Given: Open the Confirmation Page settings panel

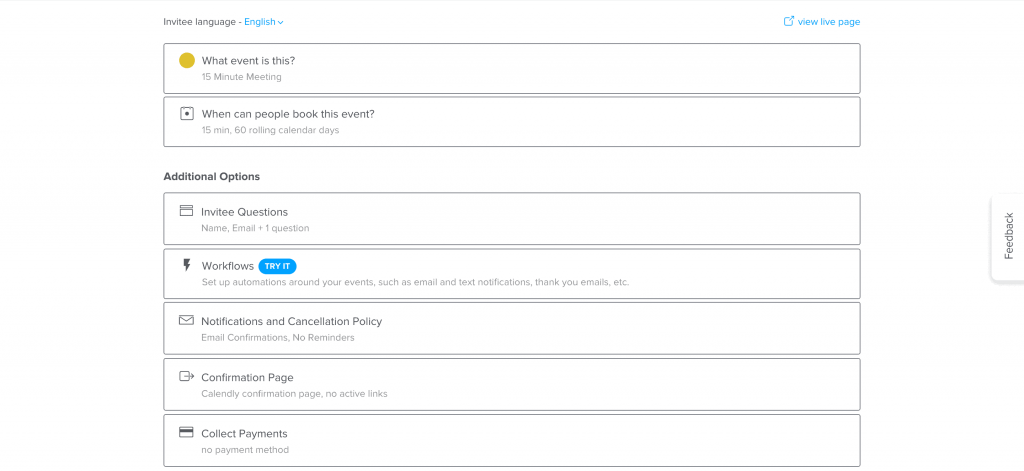Looking at the screenshot, I should point(512,384).
